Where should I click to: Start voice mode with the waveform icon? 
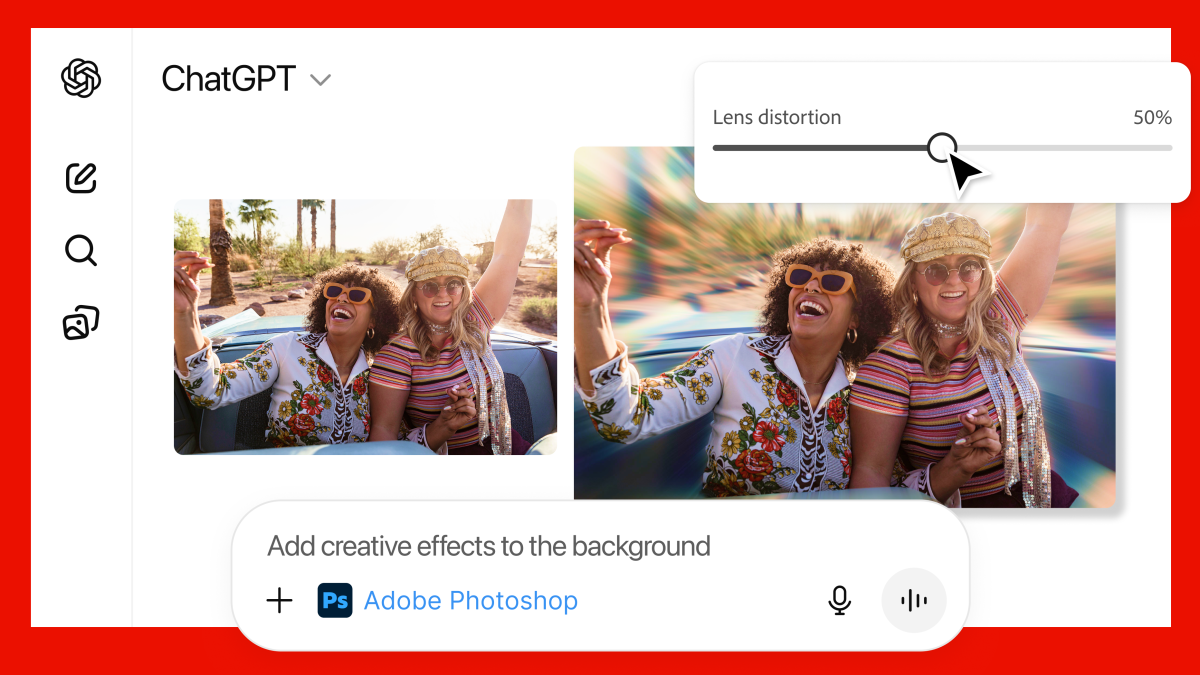[x=913, y=600]
